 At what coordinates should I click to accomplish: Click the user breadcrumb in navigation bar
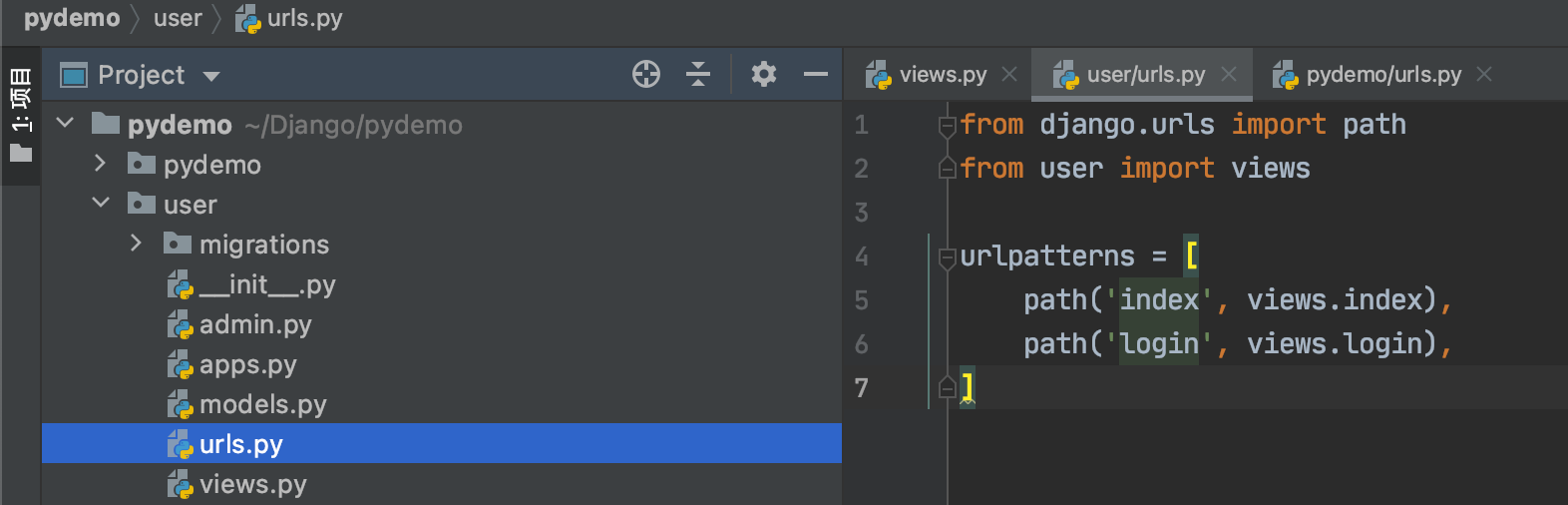(178, 18)
